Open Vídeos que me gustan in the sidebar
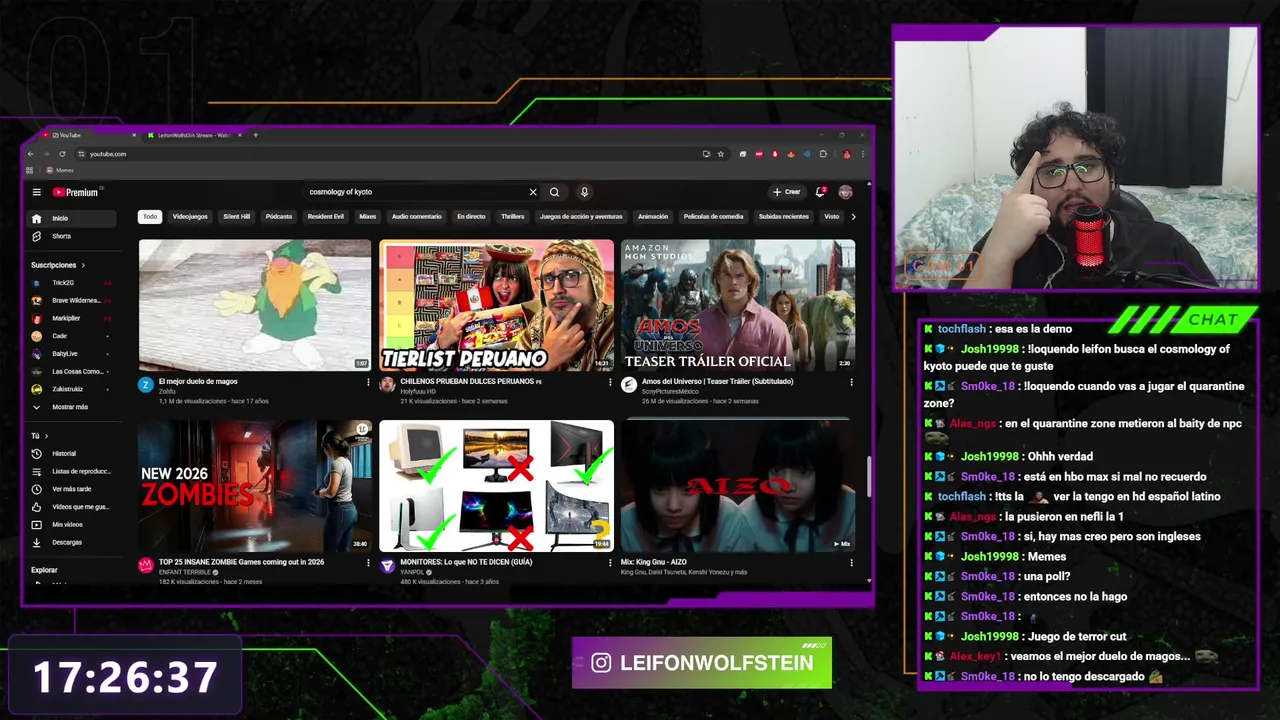Screen dimensions: 1280x720 point(73,507)
